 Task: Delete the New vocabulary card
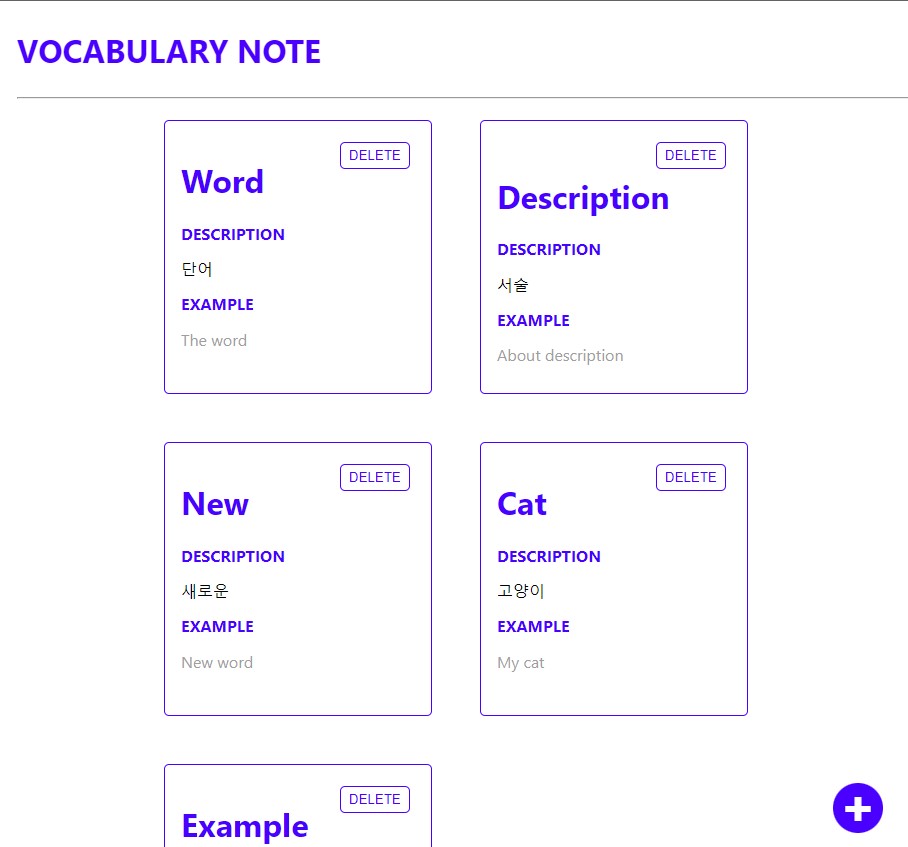pos(374,477)
